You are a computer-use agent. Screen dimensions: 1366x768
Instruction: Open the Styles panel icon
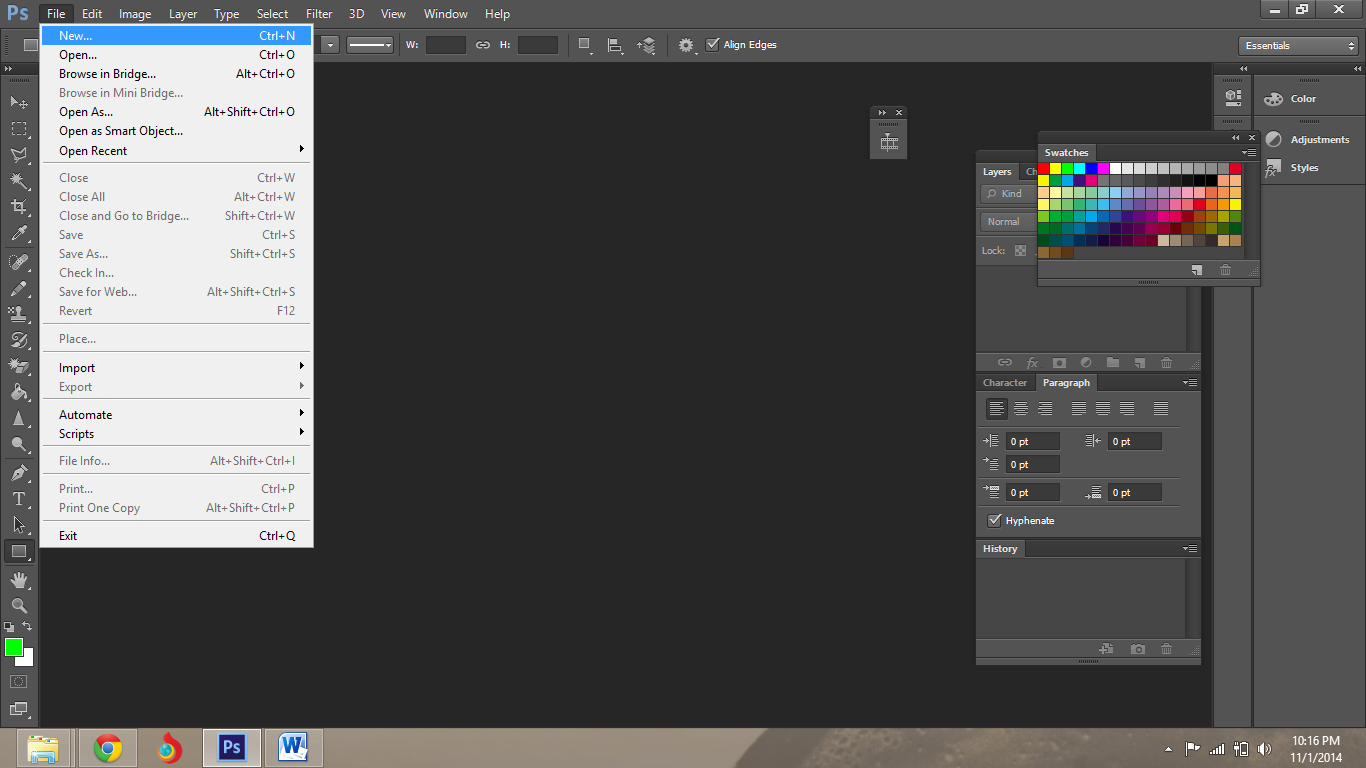(1272, 168)
